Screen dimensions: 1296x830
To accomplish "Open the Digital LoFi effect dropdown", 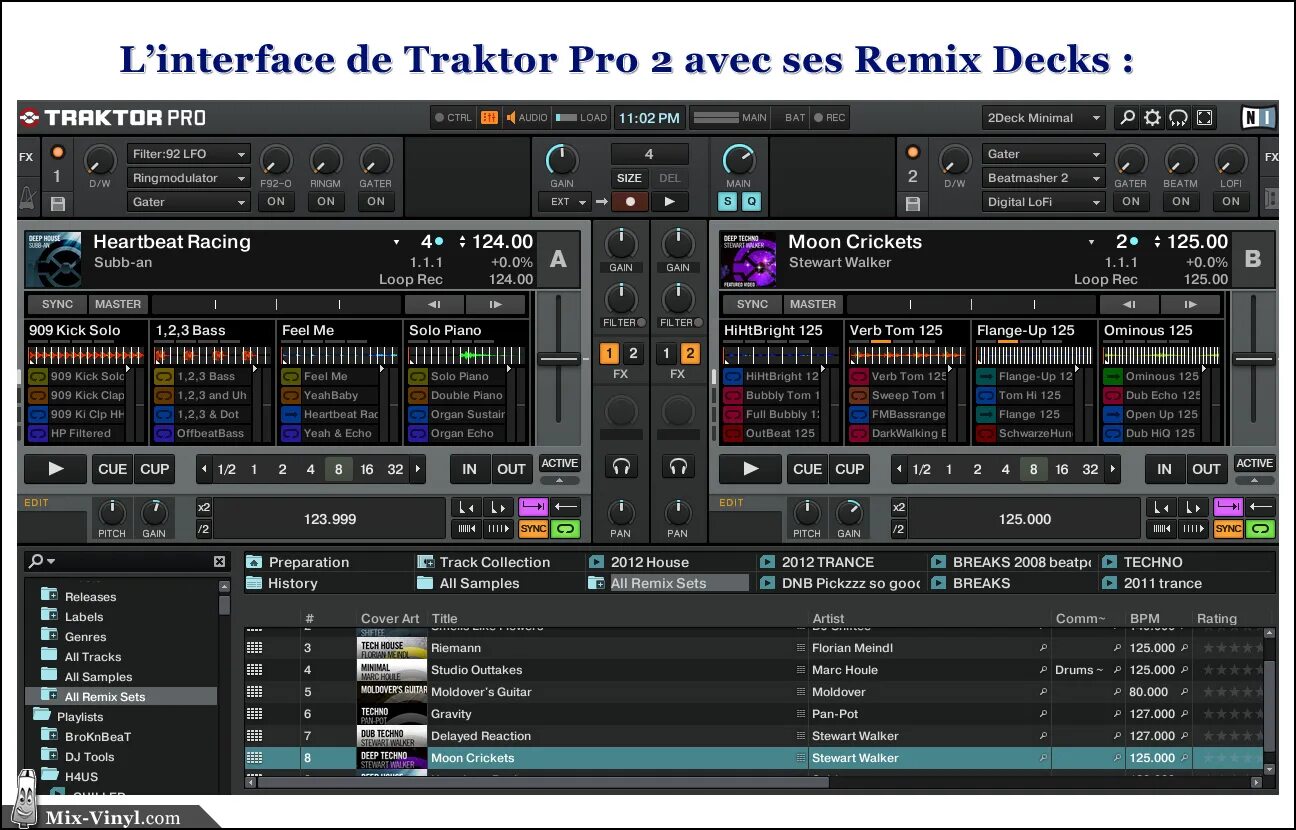I will [1043, 202].
